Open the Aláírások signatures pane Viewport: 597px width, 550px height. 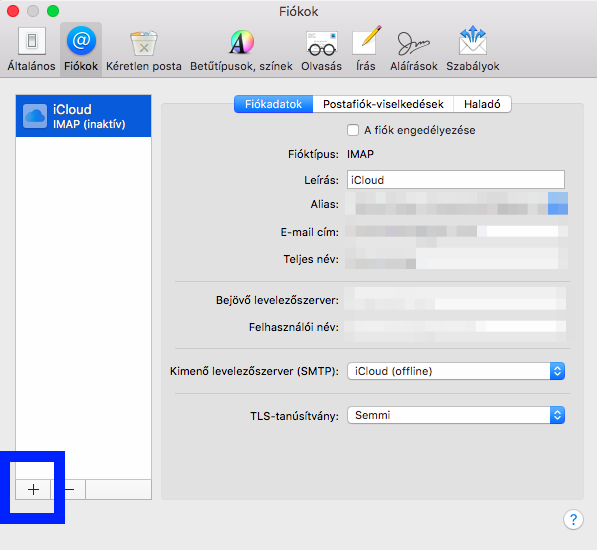(x=413, y=49)
